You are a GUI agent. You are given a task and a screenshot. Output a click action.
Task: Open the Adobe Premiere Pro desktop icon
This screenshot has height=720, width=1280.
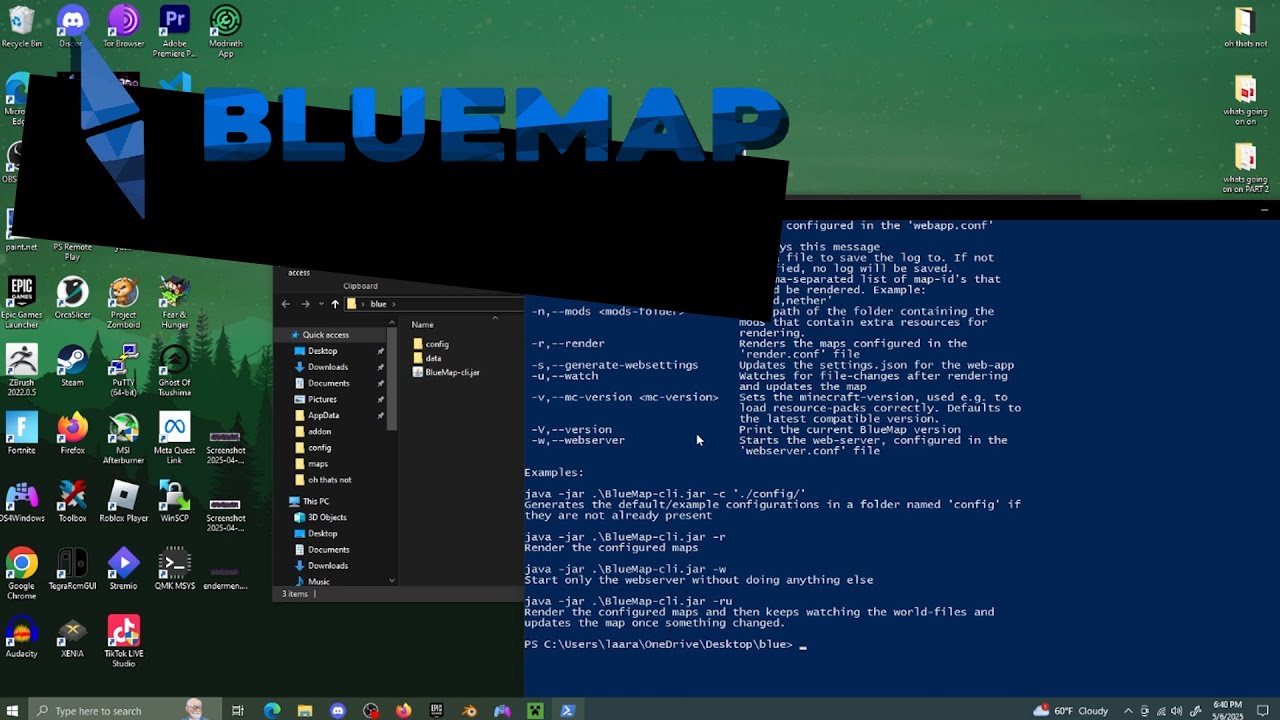tap(175, 32)
